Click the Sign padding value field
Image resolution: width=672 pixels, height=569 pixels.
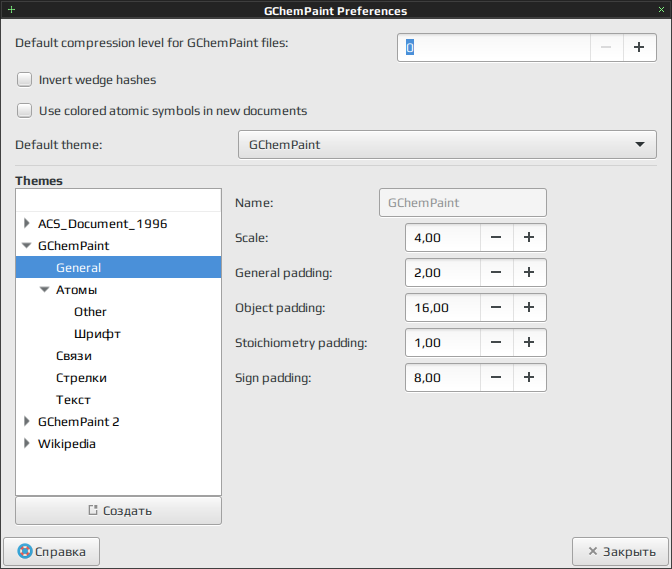coord(443,377)
